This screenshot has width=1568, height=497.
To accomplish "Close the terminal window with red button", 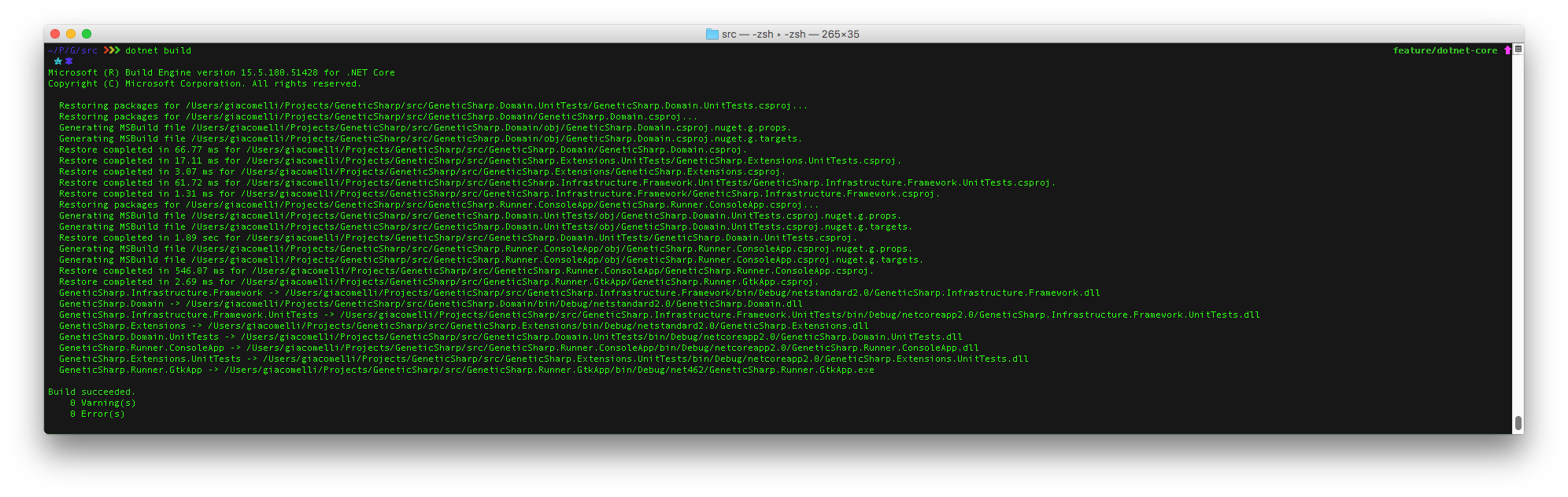I will tap(55, 34).
